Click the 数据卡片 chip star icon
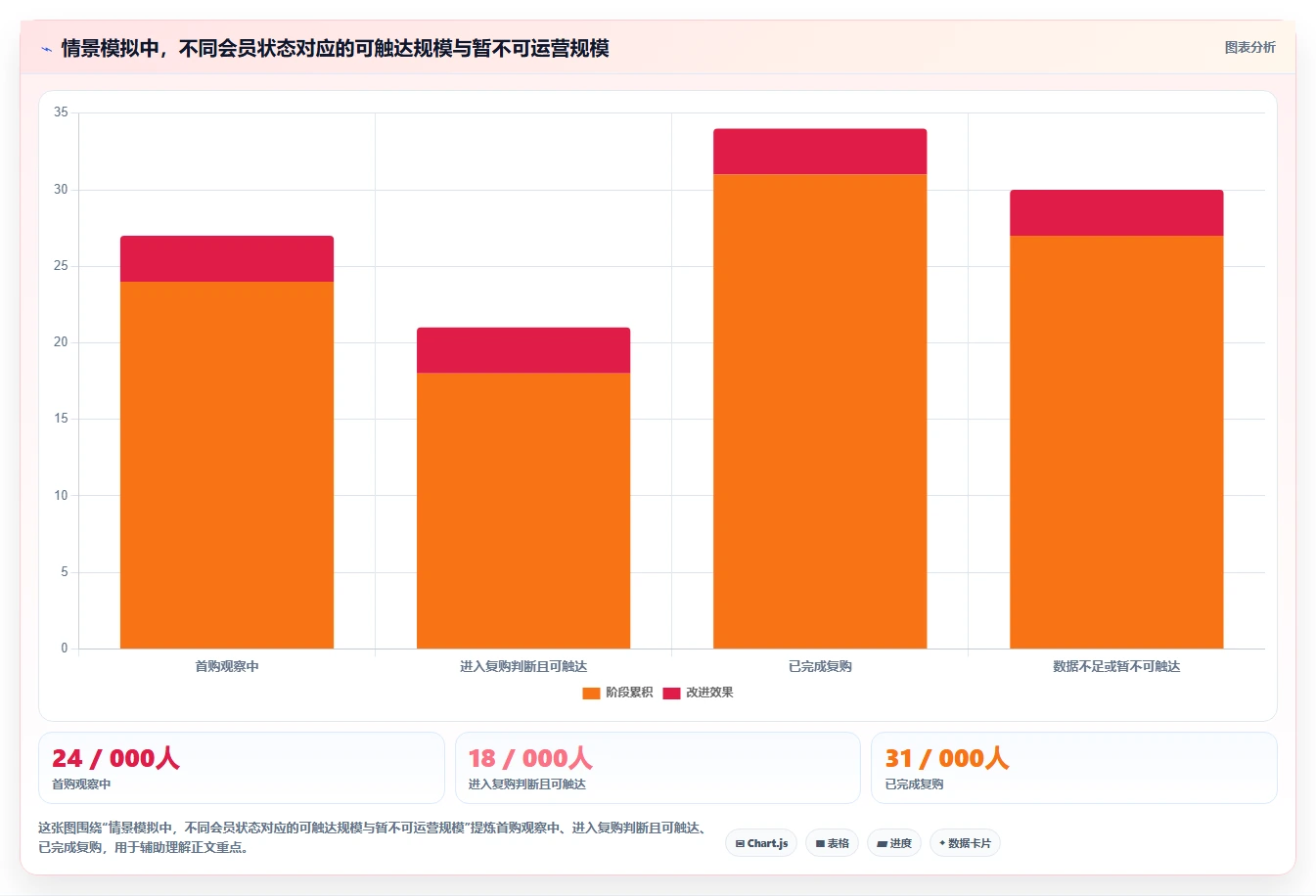This screenshot has height=896, width=1316. pyautogui.click(x=942, y=843)
